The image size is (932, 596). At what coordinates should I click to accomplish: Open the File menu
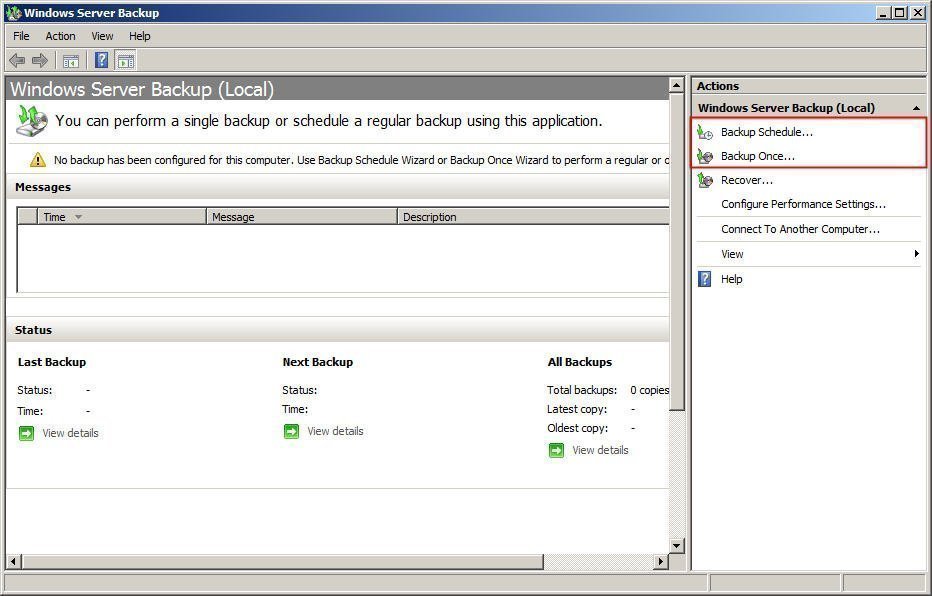point(21,36)
